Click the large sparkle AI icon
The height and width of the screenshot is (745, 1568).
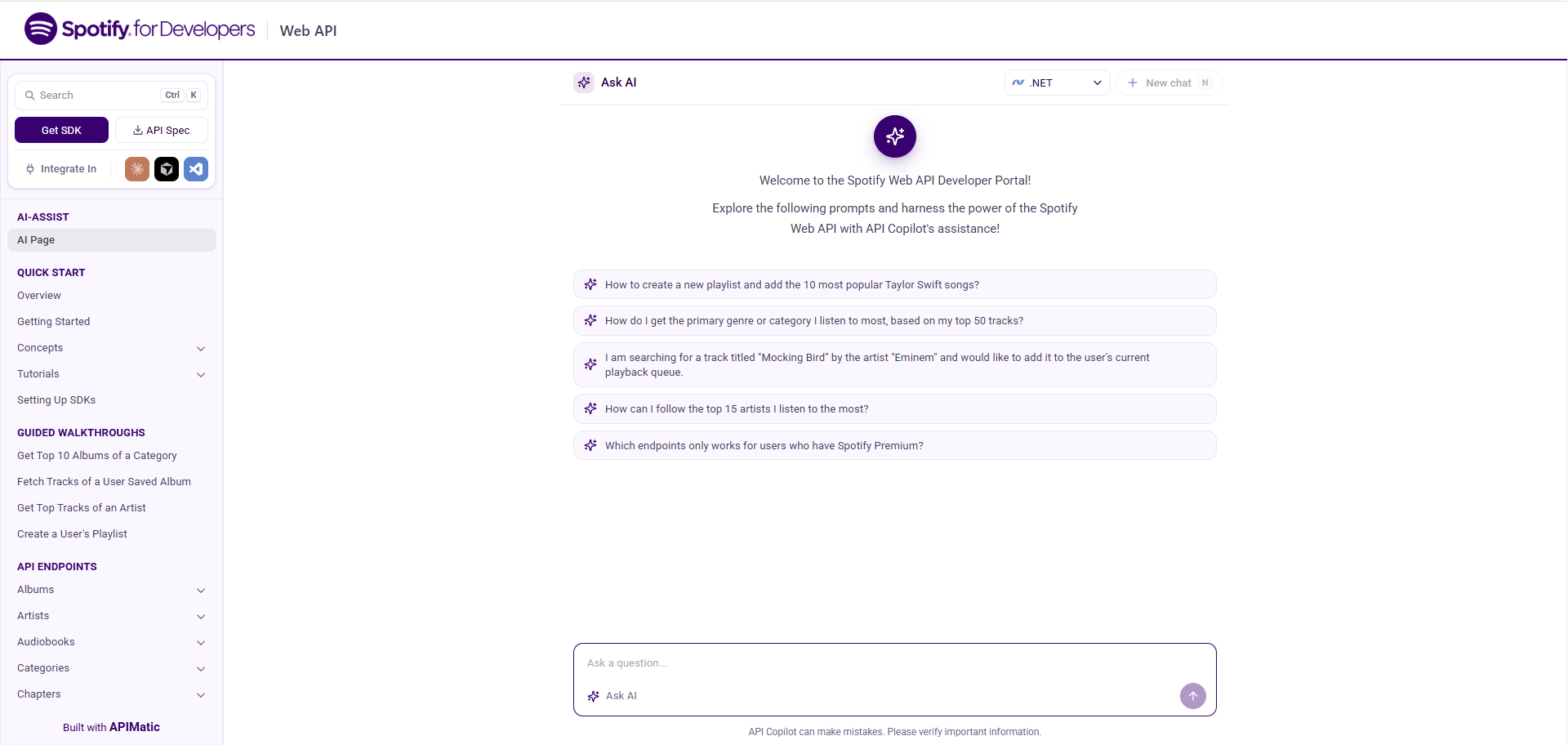[895, 136]
